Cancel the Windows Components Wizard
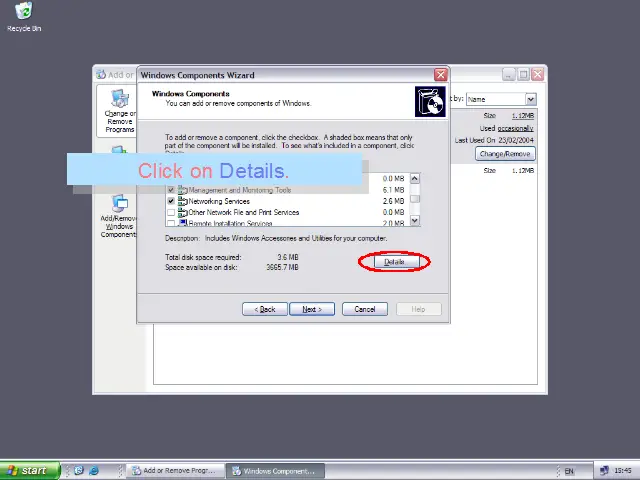 point(365,309)
